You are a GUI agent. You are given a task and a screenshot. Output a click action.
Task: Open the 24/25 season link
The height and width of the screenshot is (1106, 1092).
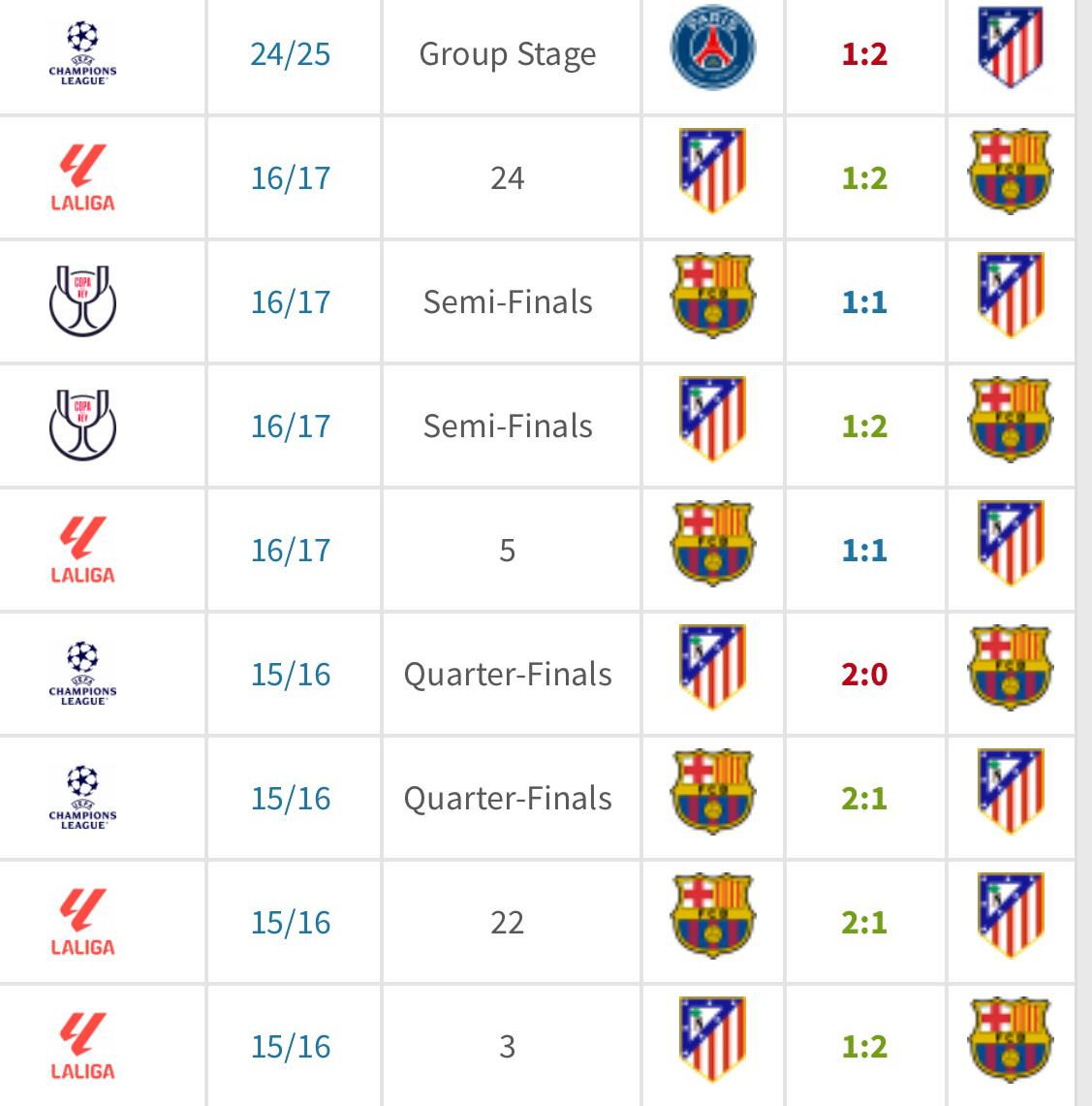(x=291, y=54)
